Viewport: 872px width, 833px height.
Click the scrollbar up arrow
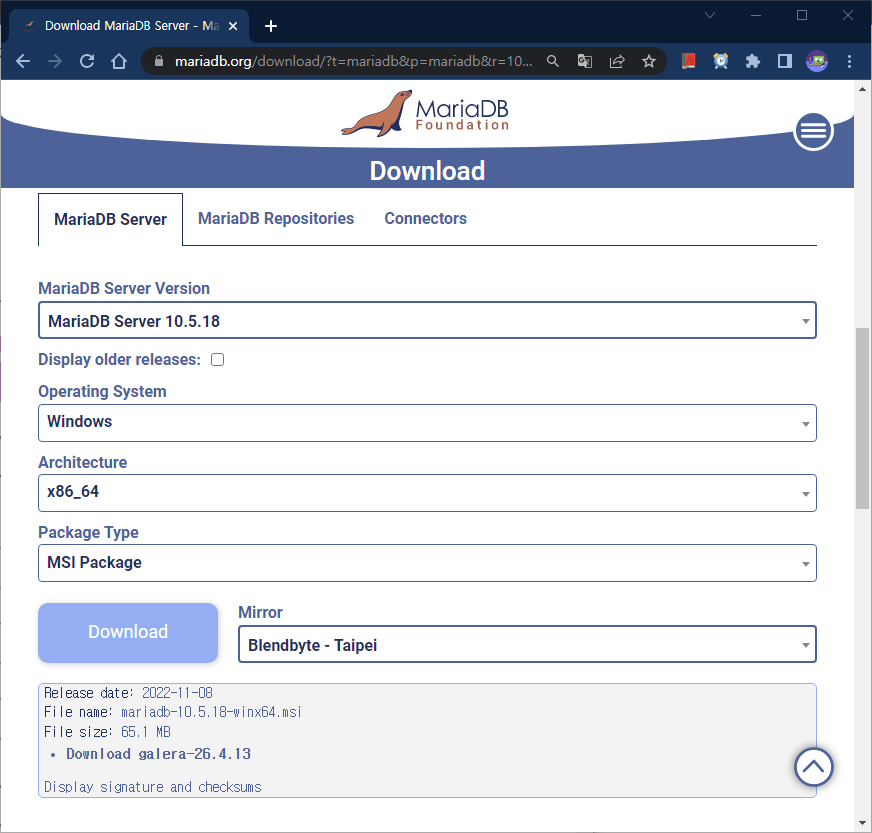862,89
